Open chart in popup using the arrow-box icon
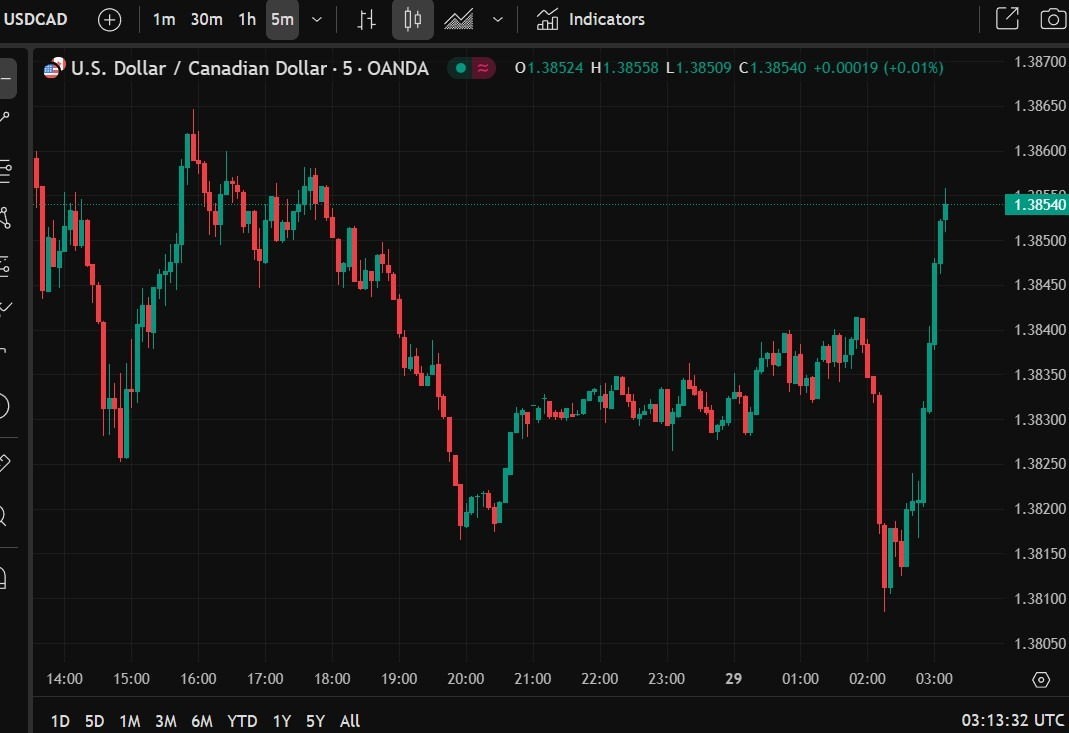This screenshot has height=733, width=1069. click(x=1007, y=18)
